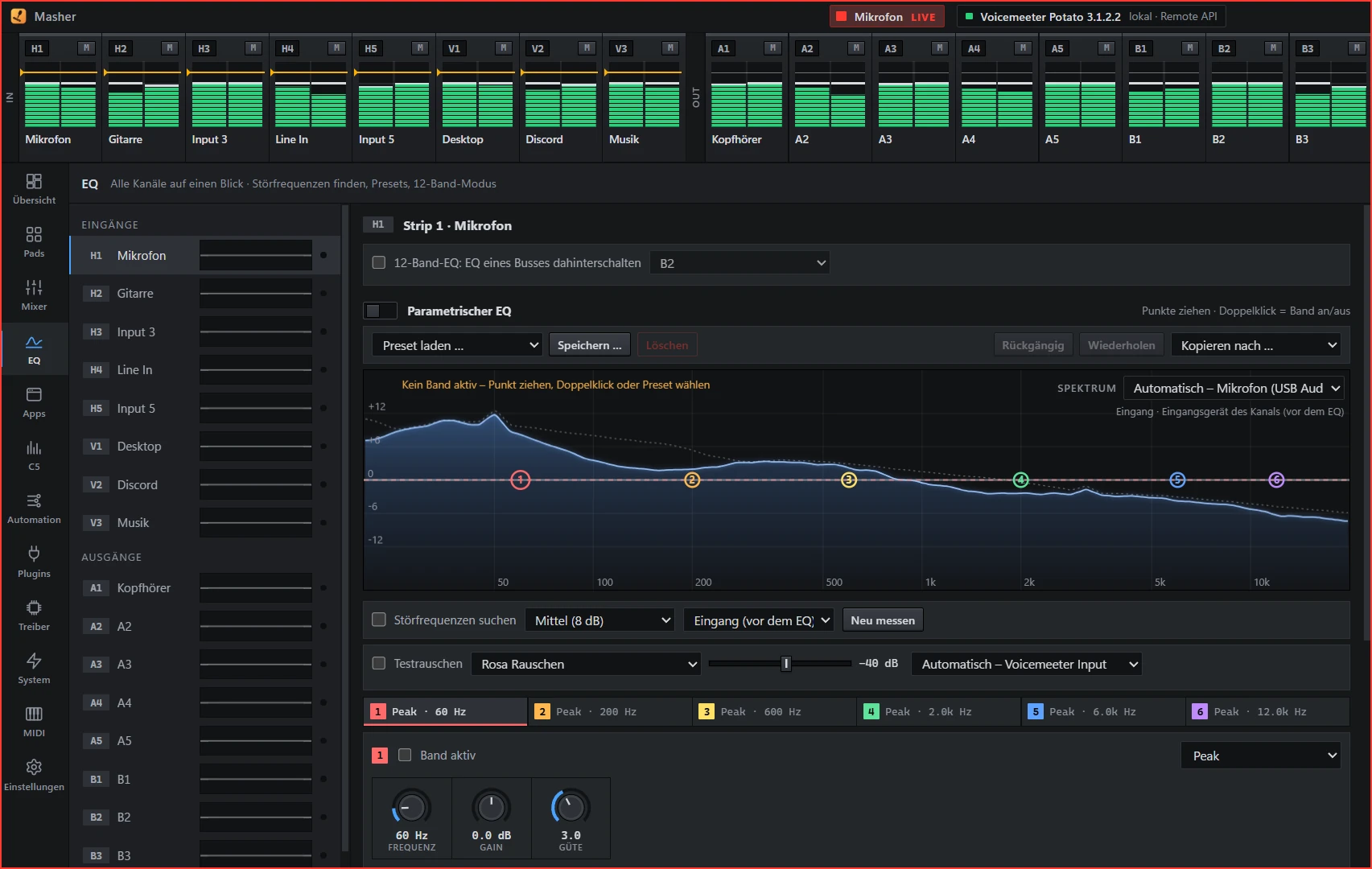
Task: Enable the Testrauschen checkbox
Action: 378,664
